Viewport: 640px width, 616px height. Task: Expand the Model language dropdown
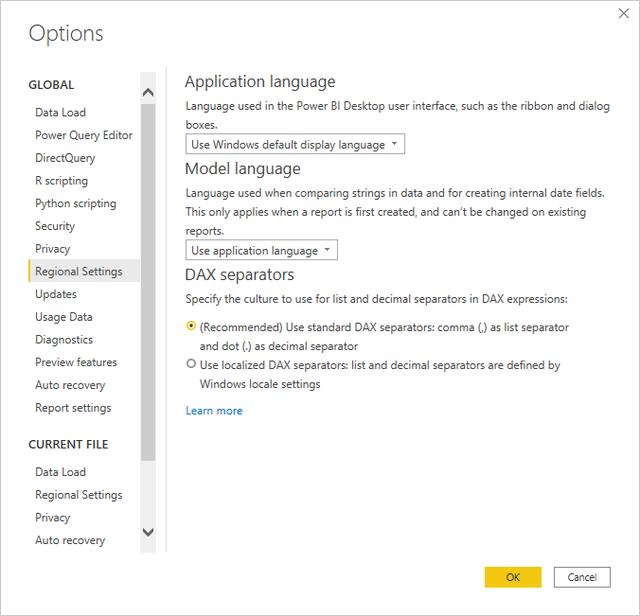pos(261,250)
